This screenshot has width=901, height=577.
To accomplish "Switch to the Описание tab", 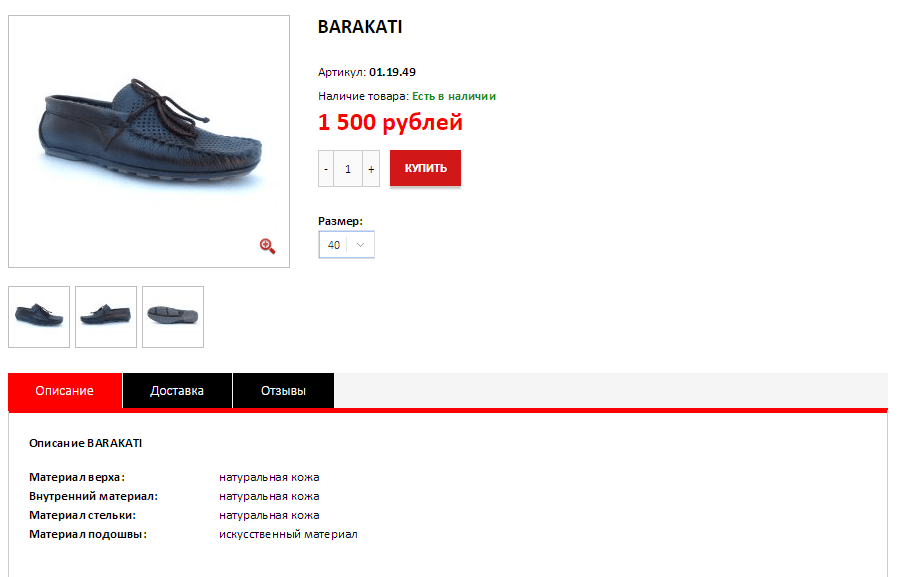I will coord(65,391).
